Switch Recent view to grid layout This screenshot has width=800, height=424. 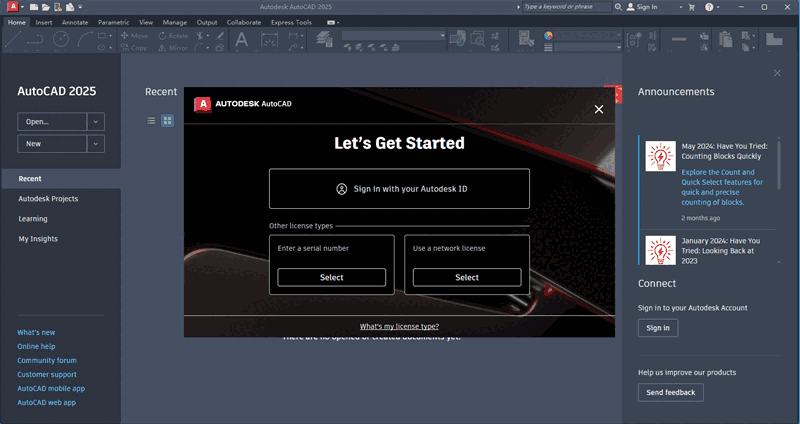[x=167, y=120]
